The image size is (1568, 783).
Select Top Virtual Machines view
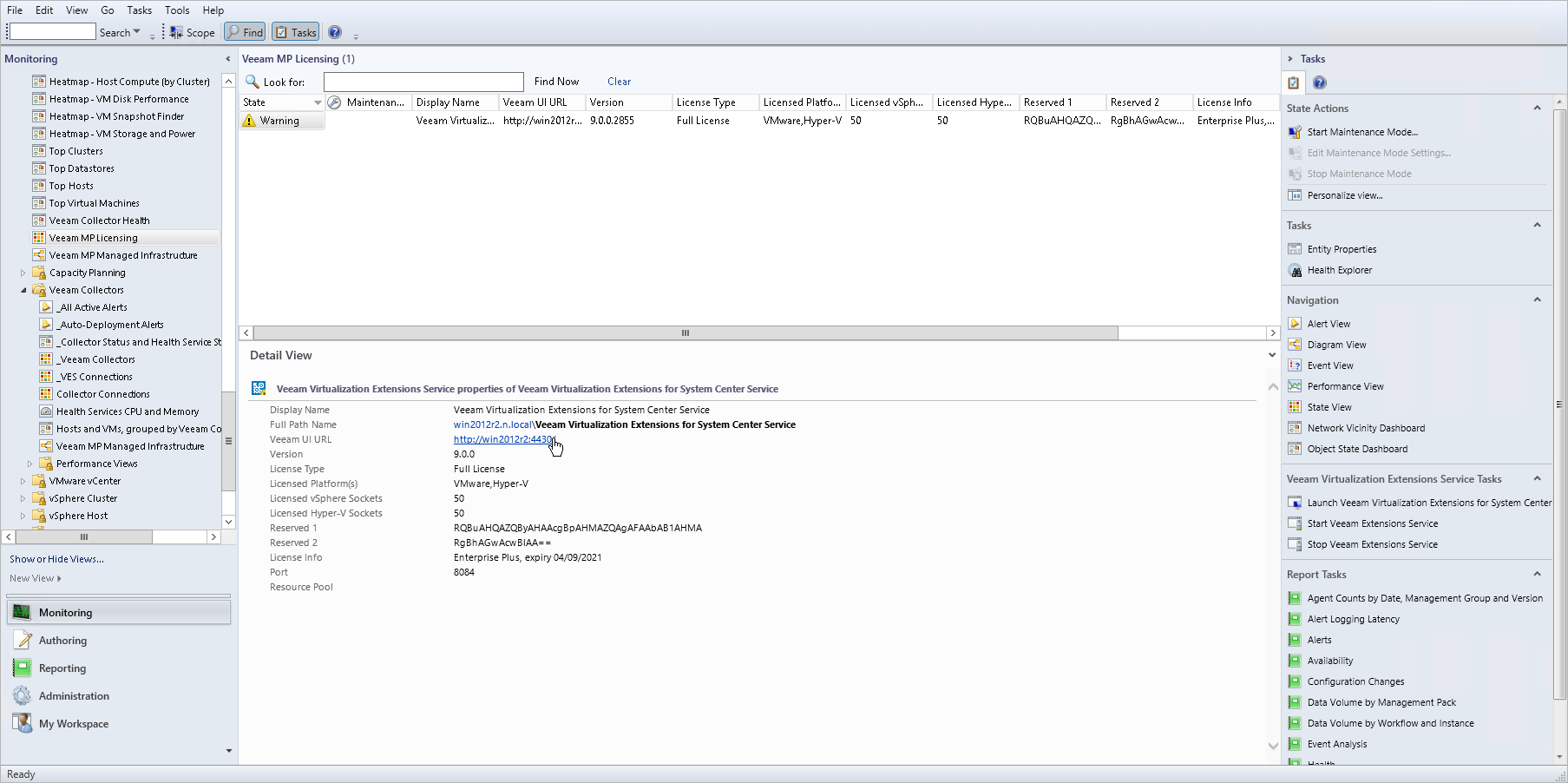(94, 203)
